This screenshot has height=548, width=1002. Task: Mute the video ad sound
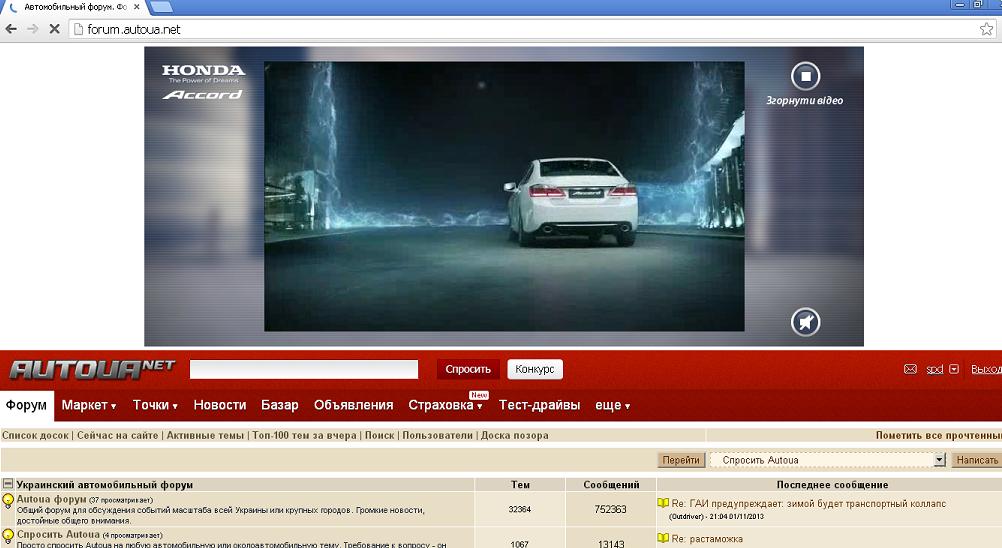805,321
